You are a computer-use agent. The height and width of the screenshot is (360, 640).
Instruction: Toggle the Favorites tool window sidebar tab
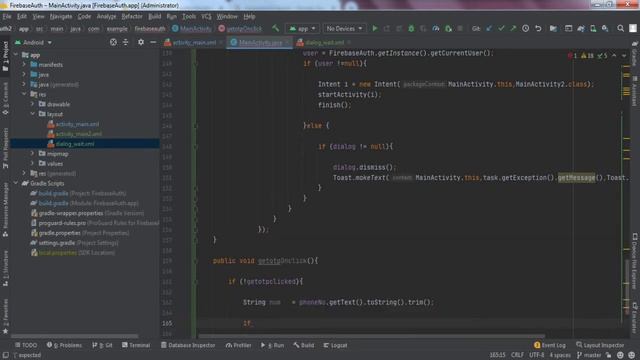pyautogui.click(x=5, y=316)
